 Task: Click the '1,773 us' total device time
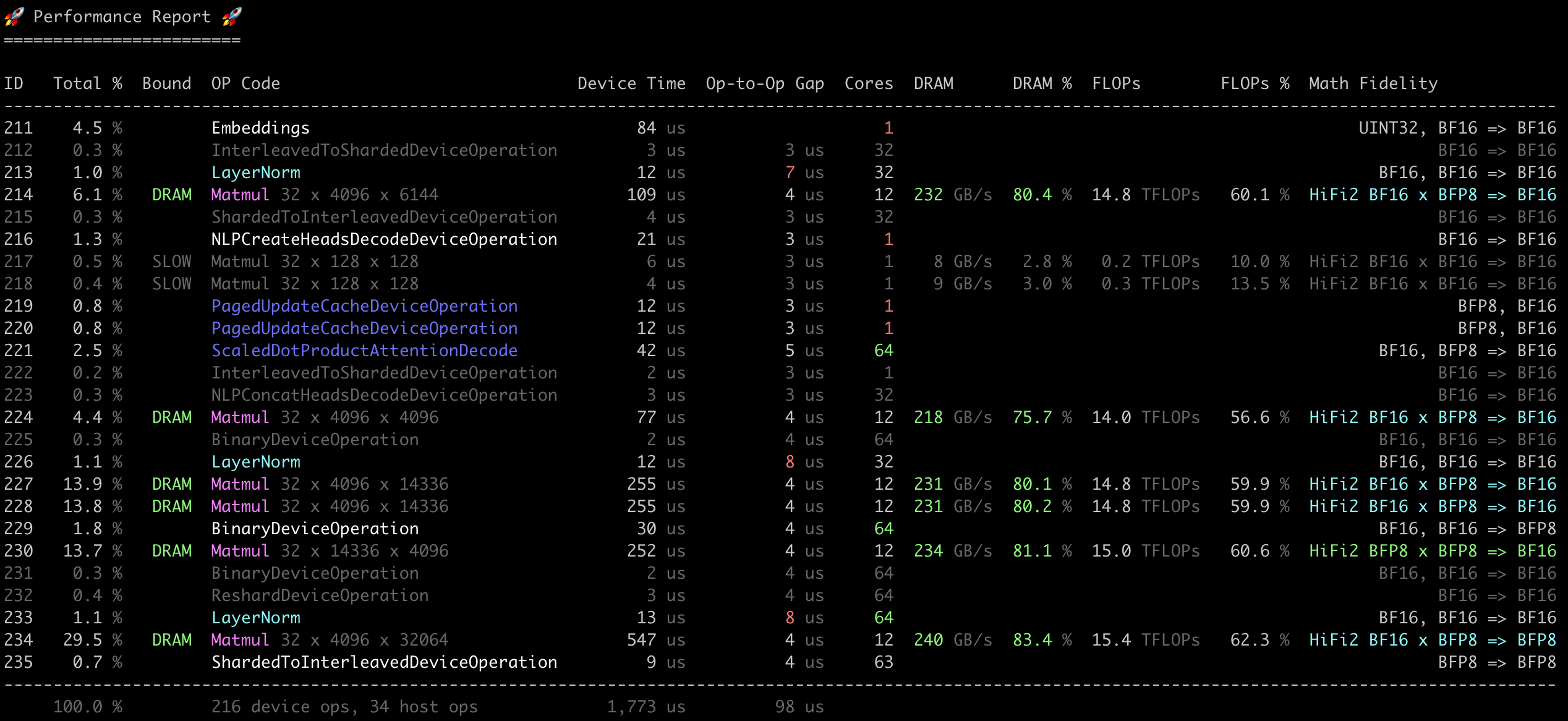[x=646, y=707]
